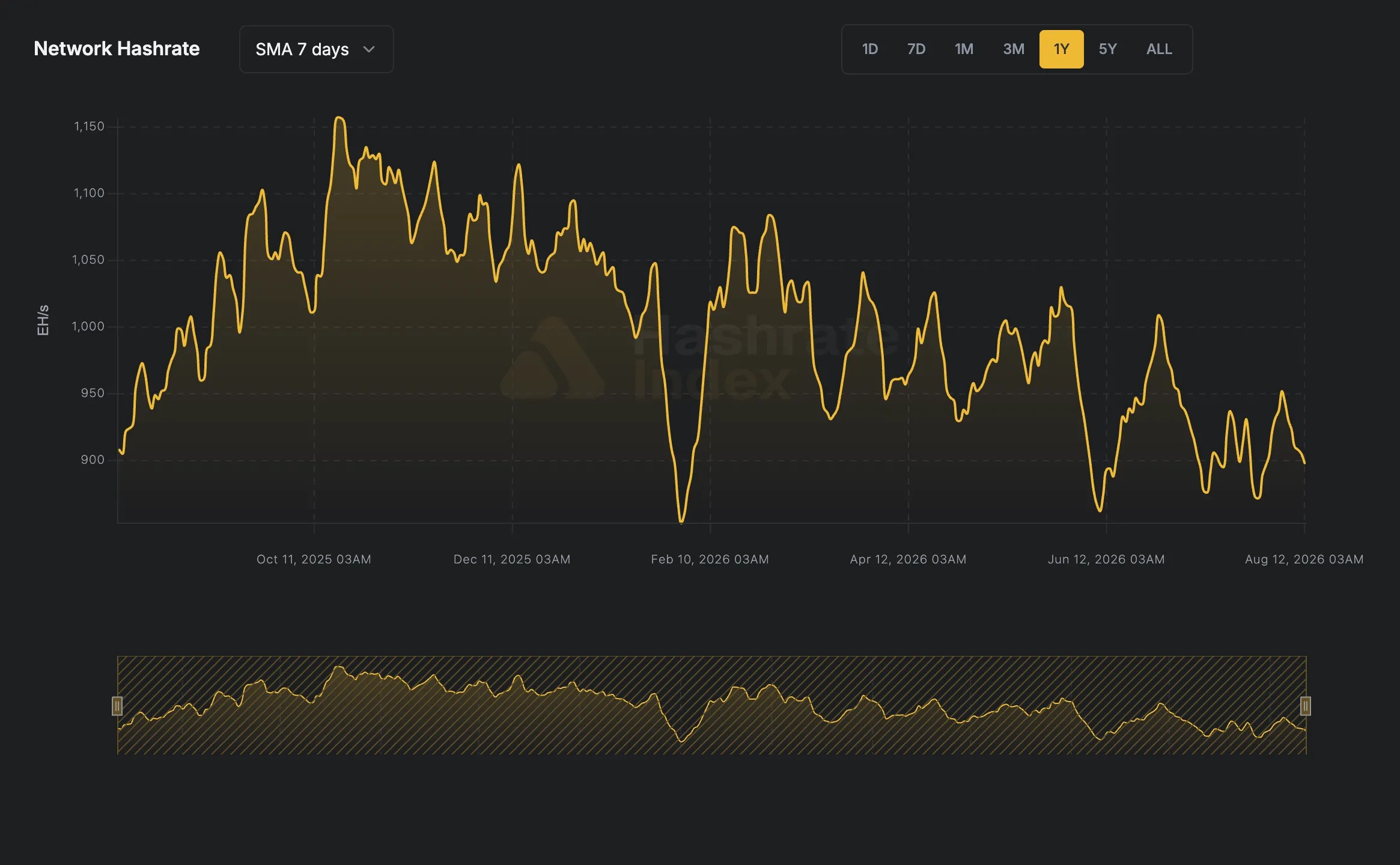Switch chart to 5Y range
This screenshot has height=865, width=1400.
(x=1107, y=49)
